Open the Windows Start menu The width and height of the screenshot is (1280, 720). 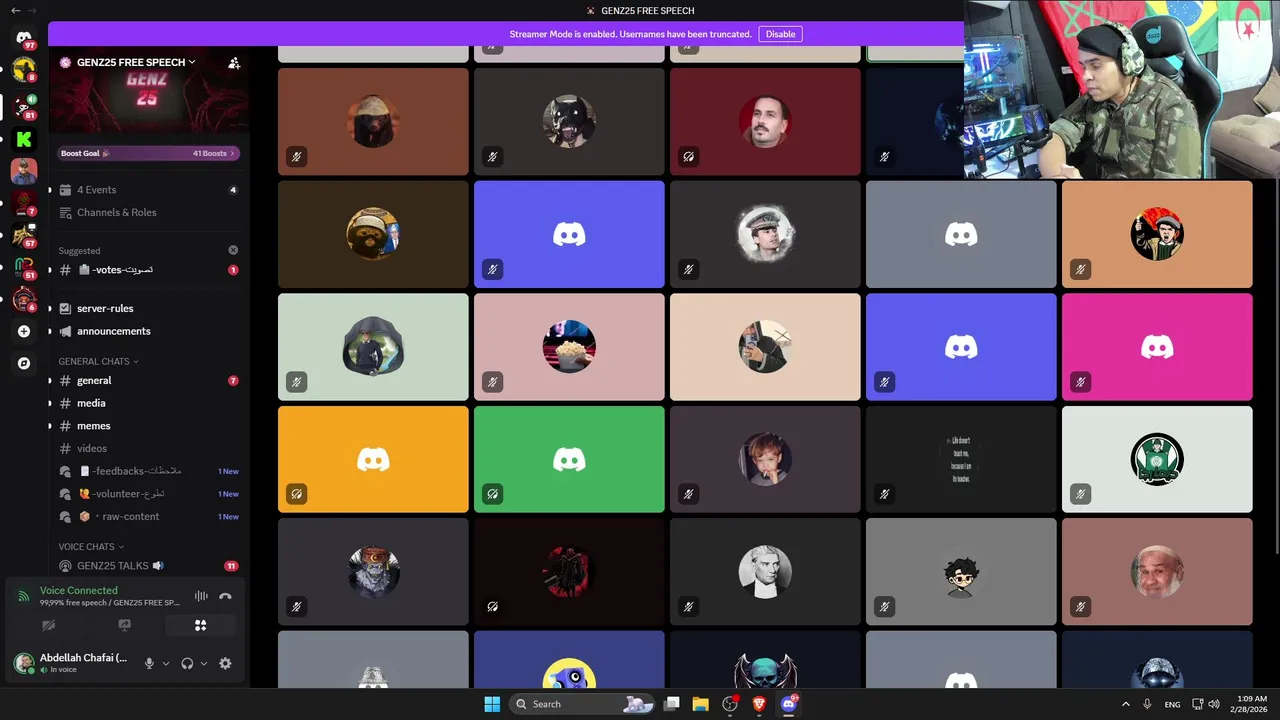pos(492,704)
